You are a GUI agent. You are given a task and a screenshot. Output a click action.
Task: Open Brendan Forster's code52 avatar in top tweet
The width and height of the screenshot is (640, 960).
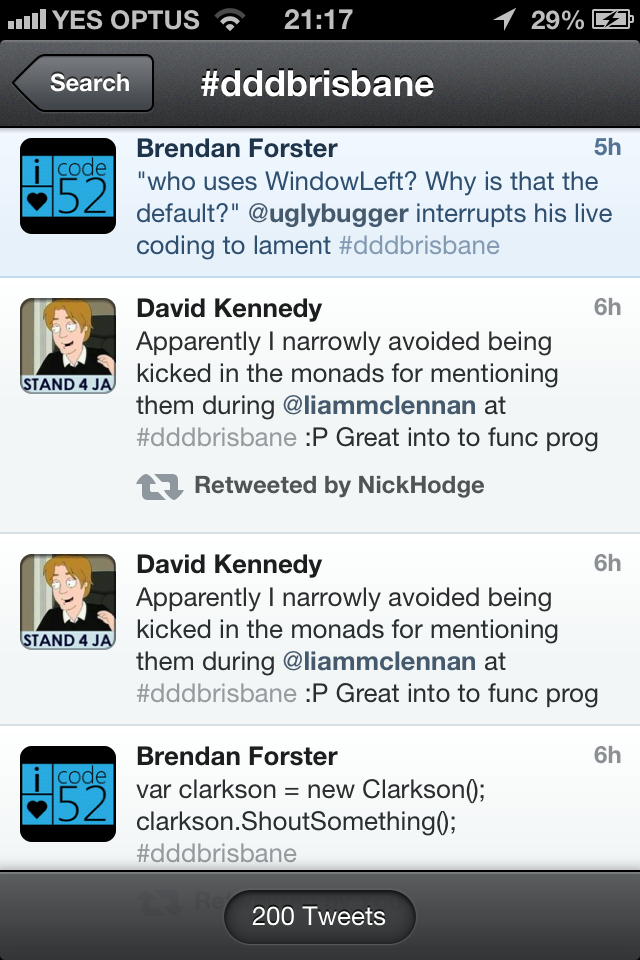coord(68,186)
